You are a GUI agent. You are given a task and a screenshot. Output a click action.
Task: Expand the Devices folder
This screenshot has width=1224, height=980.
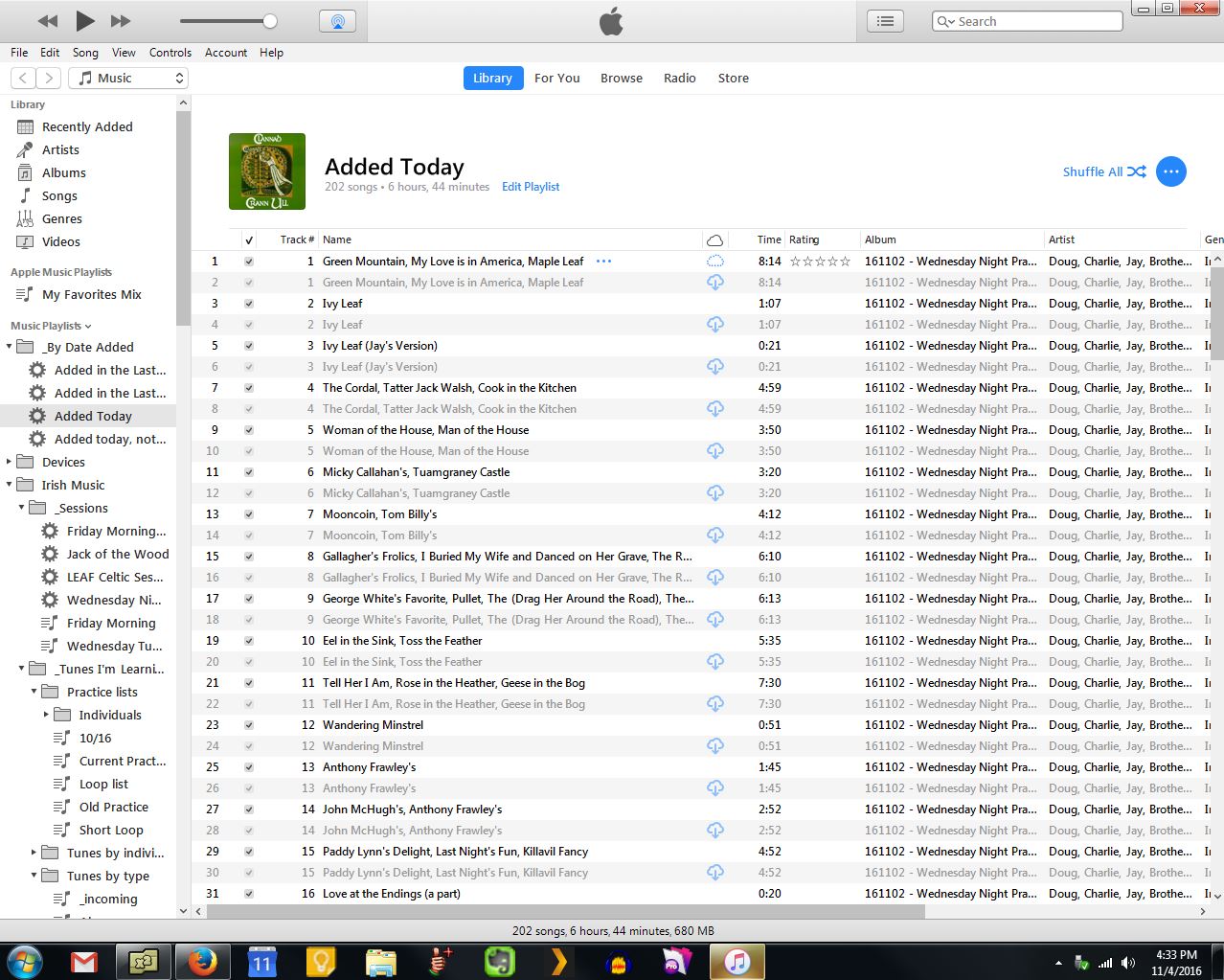click(9, 462)
